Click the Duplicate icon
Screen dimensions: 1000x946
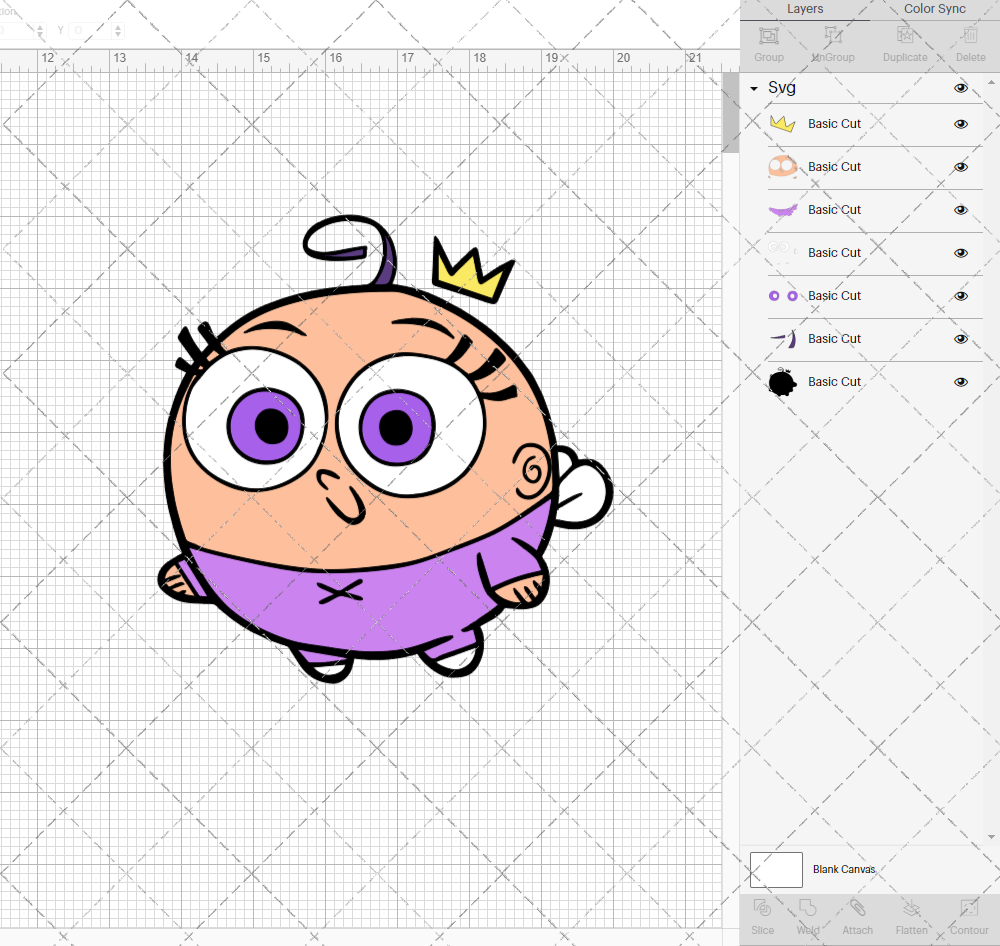[x=904, y=35]
